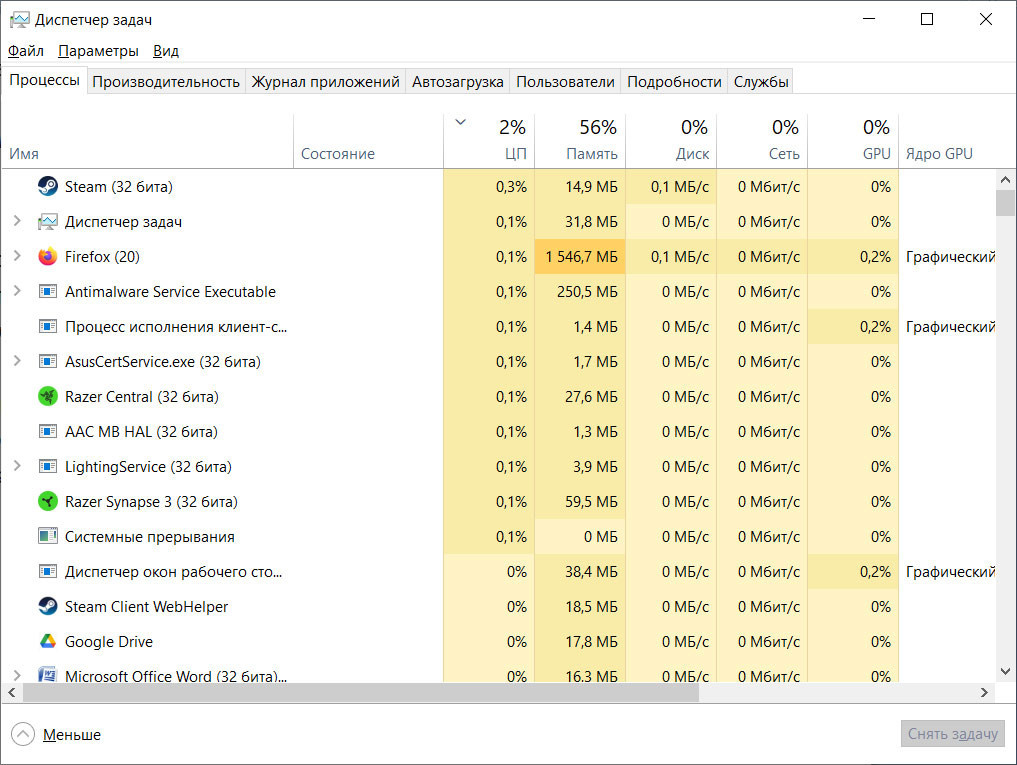Click the LightingService process icon

[47, 467]
